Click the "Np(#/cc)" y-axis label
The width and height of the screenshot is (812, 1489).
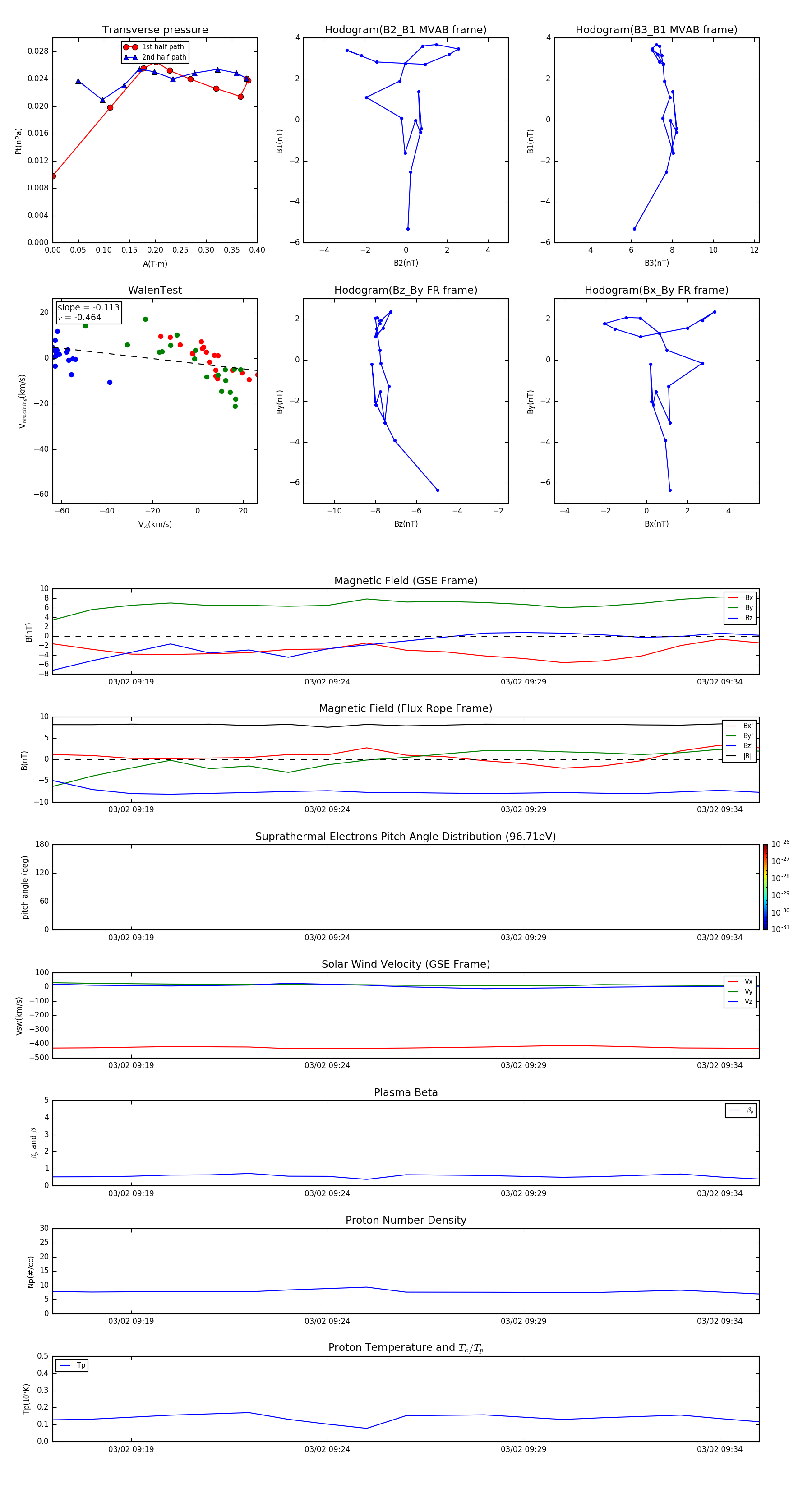tap(31, 1271)
